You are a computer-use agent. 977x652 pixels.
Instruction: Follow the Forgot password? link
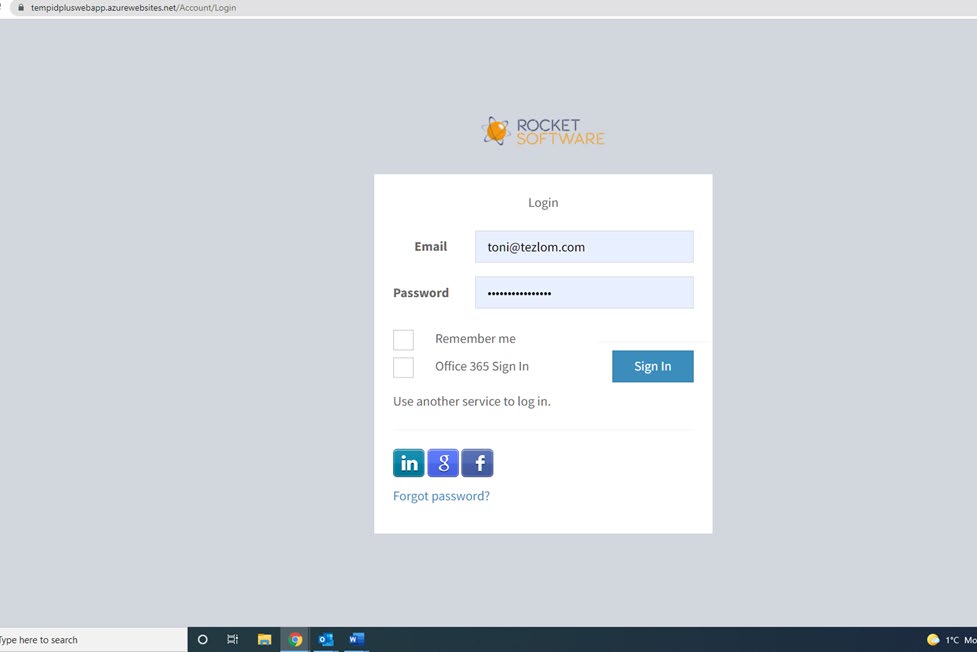[441, 496]
